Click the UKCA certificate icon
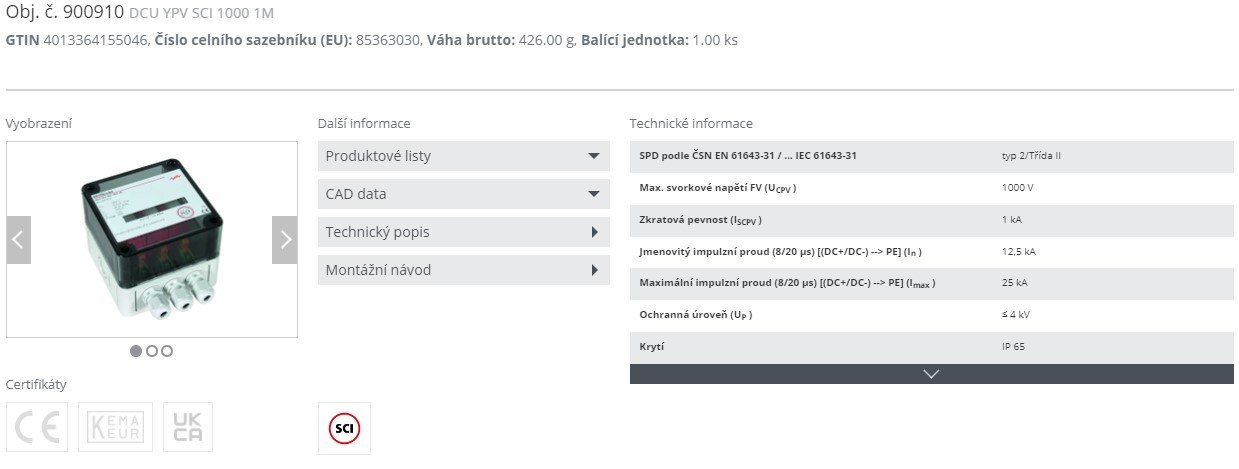Screen dimensions: 1239x469 (x=187, y=427)
